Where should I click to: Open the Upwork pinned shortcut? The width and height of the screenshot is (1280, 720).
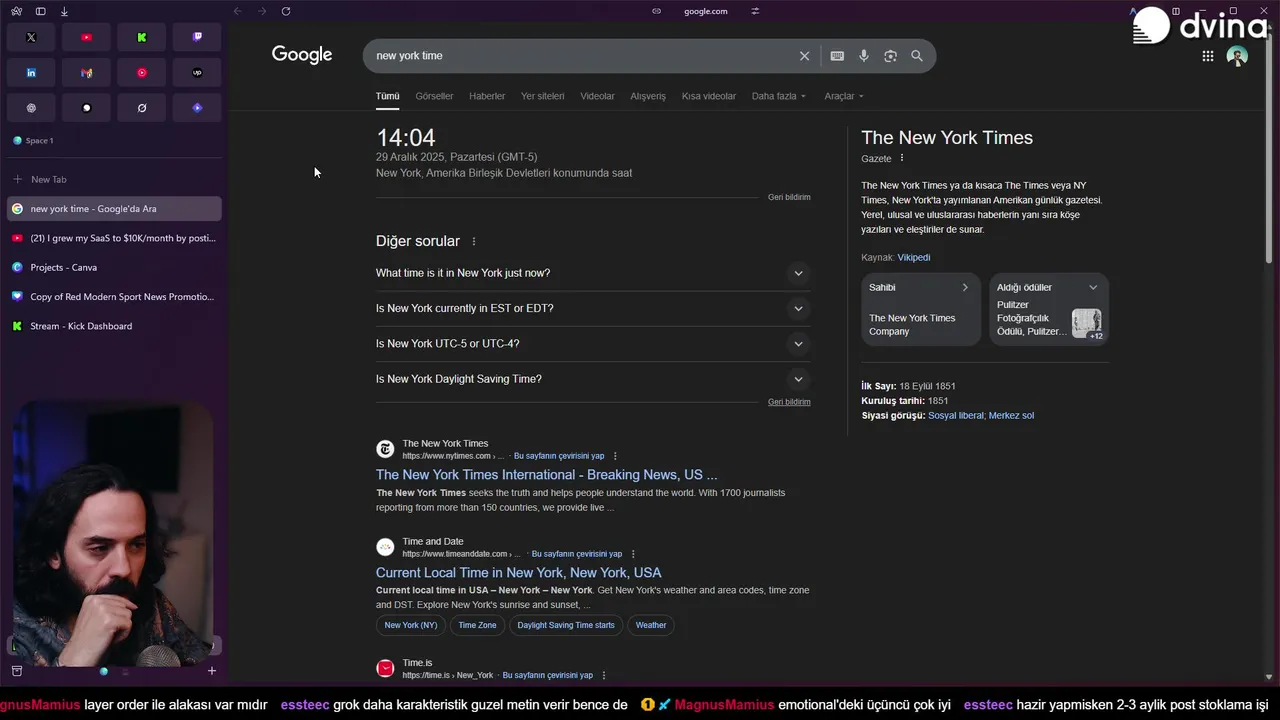coord(197,72)
